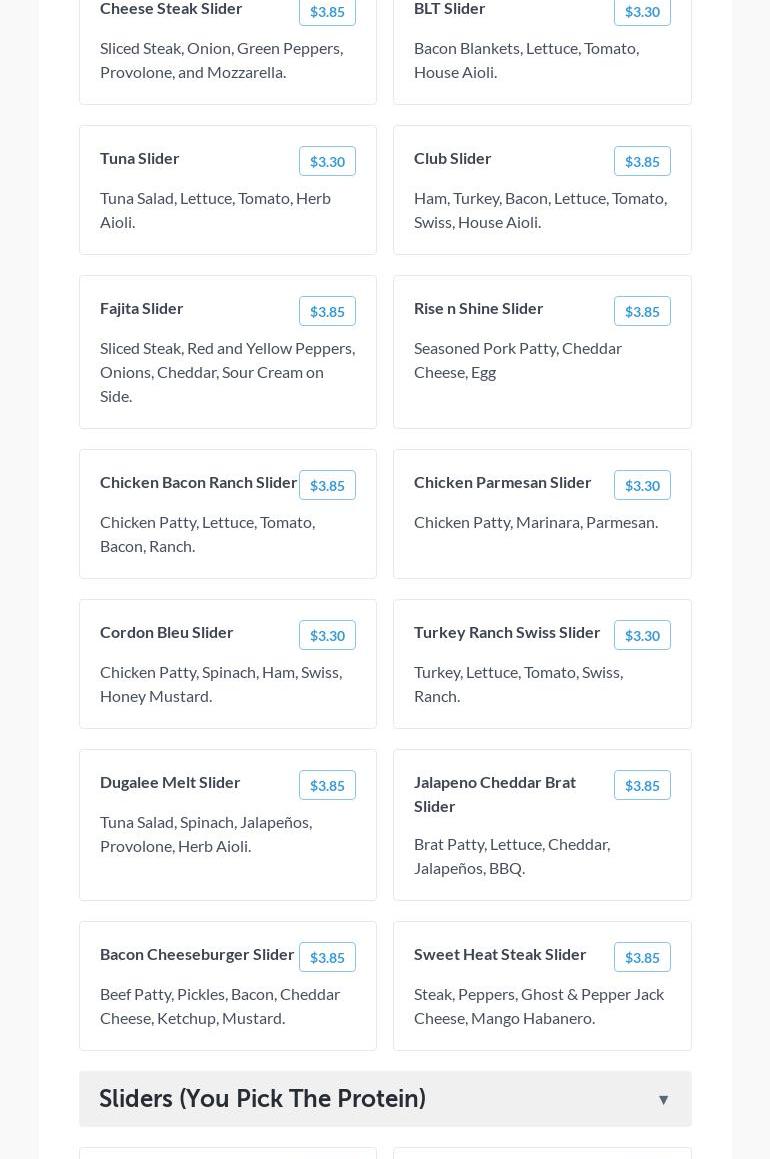Viewport: 770px width, 1159px height.
Task: Open the Fajita Slider item title
Action: click(x=142, y=308)
